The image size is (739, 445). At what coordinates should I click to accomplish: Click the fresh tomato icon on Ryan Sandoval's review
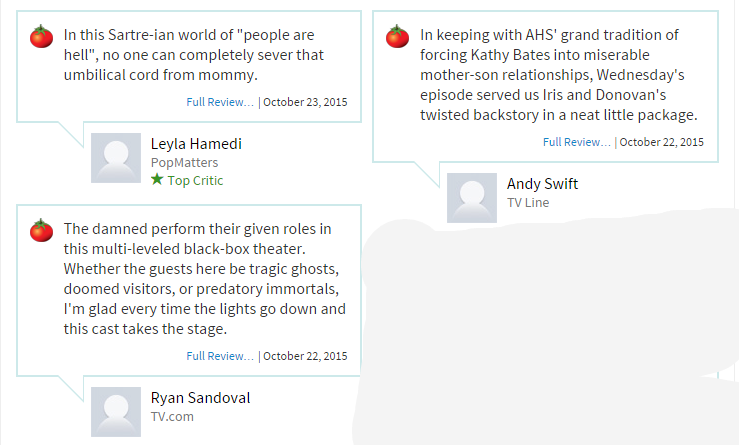[x=41, y=230]
